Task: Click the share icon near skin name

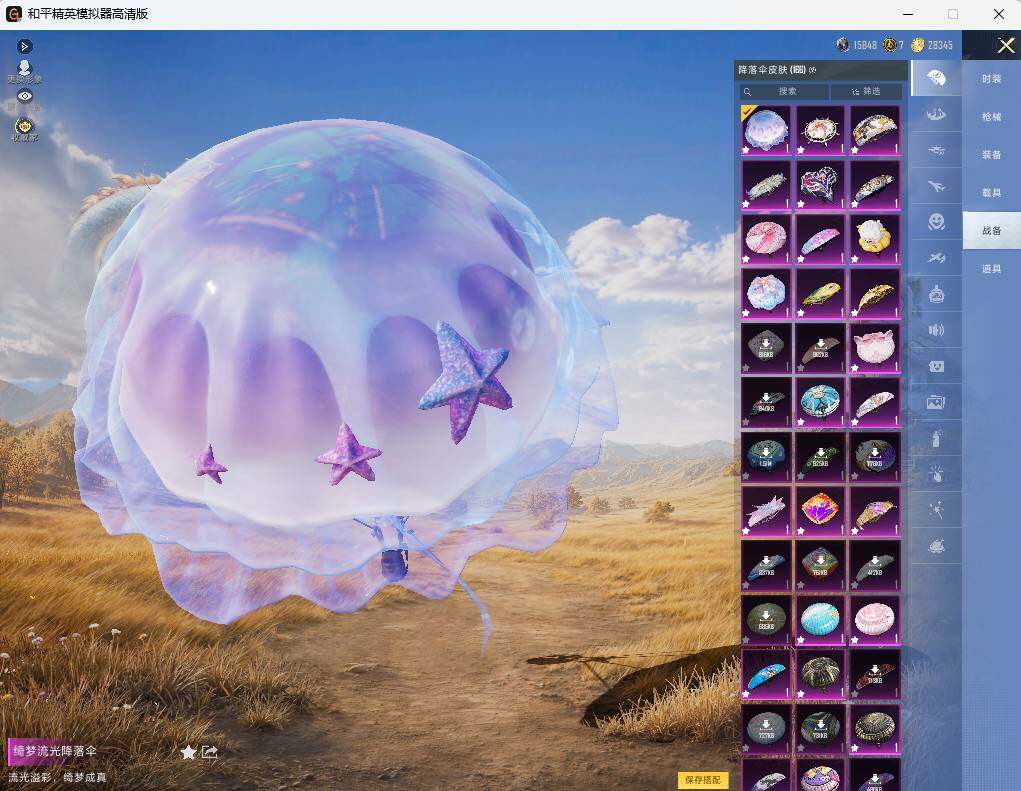Action: click(210, 753)
